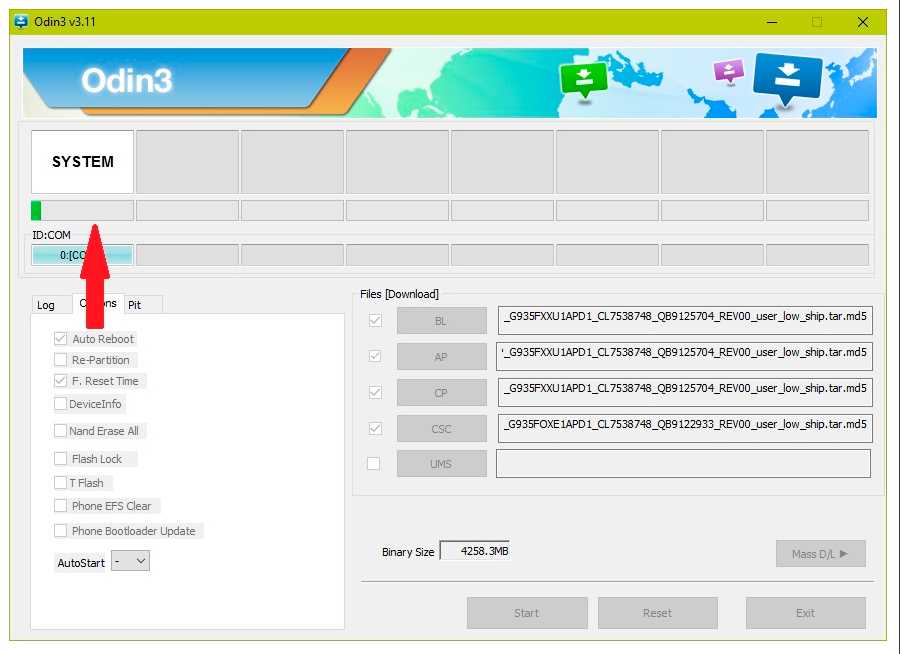Toggle the checkbox beside the CP button

pos(375,392)
